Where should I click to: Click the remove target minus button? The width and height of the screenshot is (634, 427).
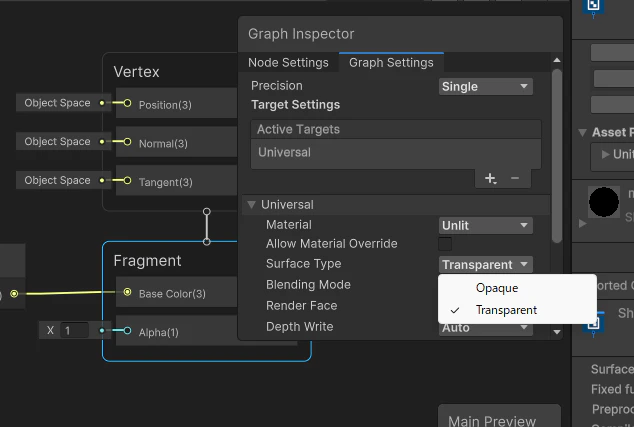pyautogui.click(x=515, y=178)
